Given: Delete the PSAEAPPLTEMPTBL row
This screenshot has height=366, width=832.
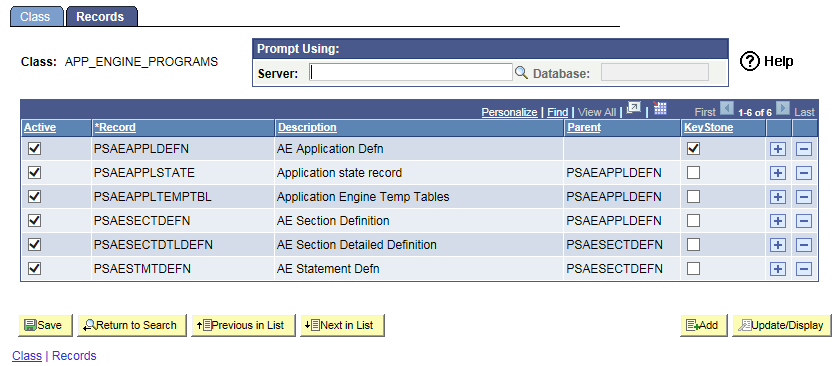Looking at the screenshot, I should click(804, 197).
